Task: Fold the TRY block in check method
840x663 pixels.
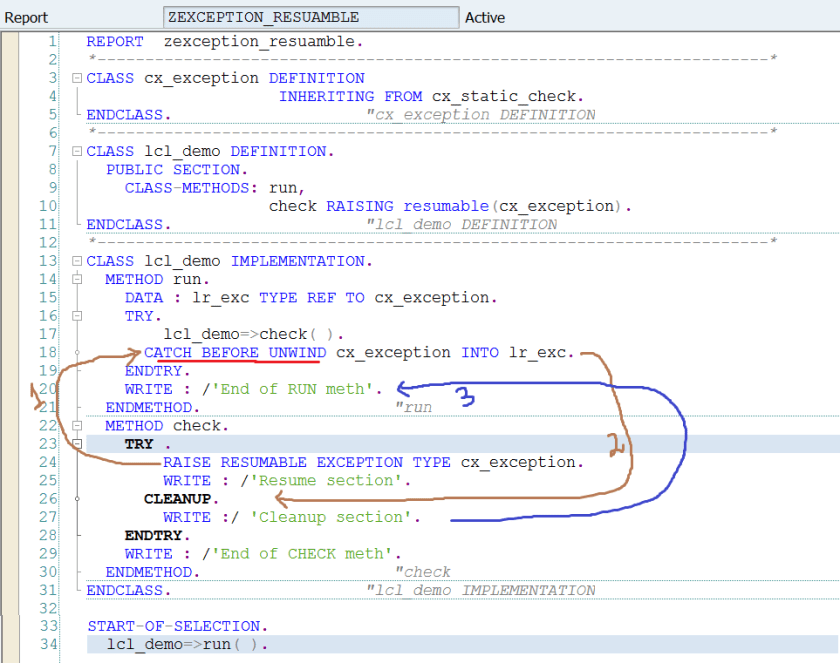Action: pos(77,443)
